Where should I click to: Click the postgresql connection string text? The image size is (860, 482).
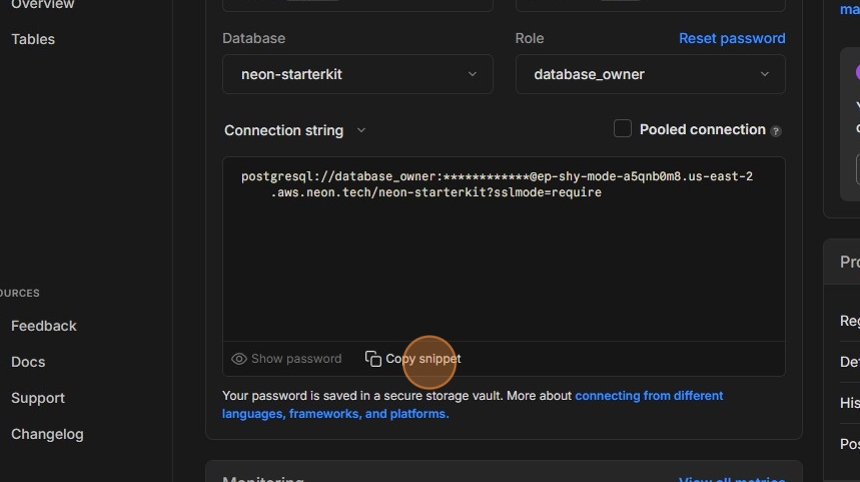(496, 184)
